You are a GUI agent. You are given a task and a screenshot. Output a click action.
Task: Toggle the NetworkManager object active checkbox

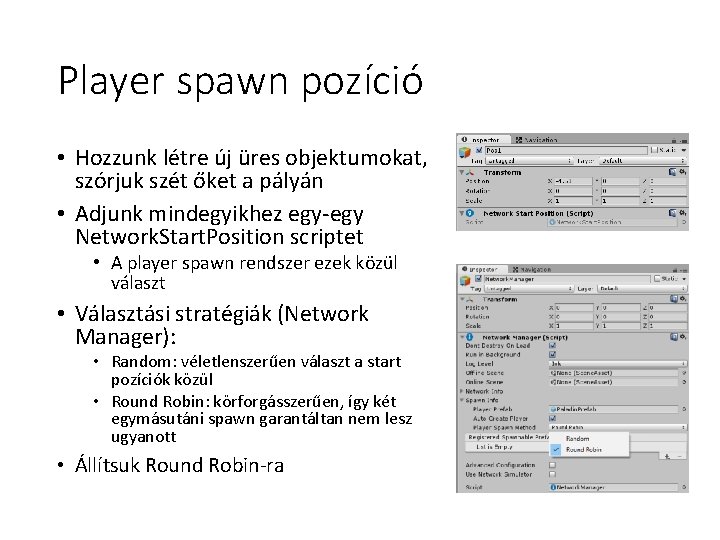click(x=478, y=279)
